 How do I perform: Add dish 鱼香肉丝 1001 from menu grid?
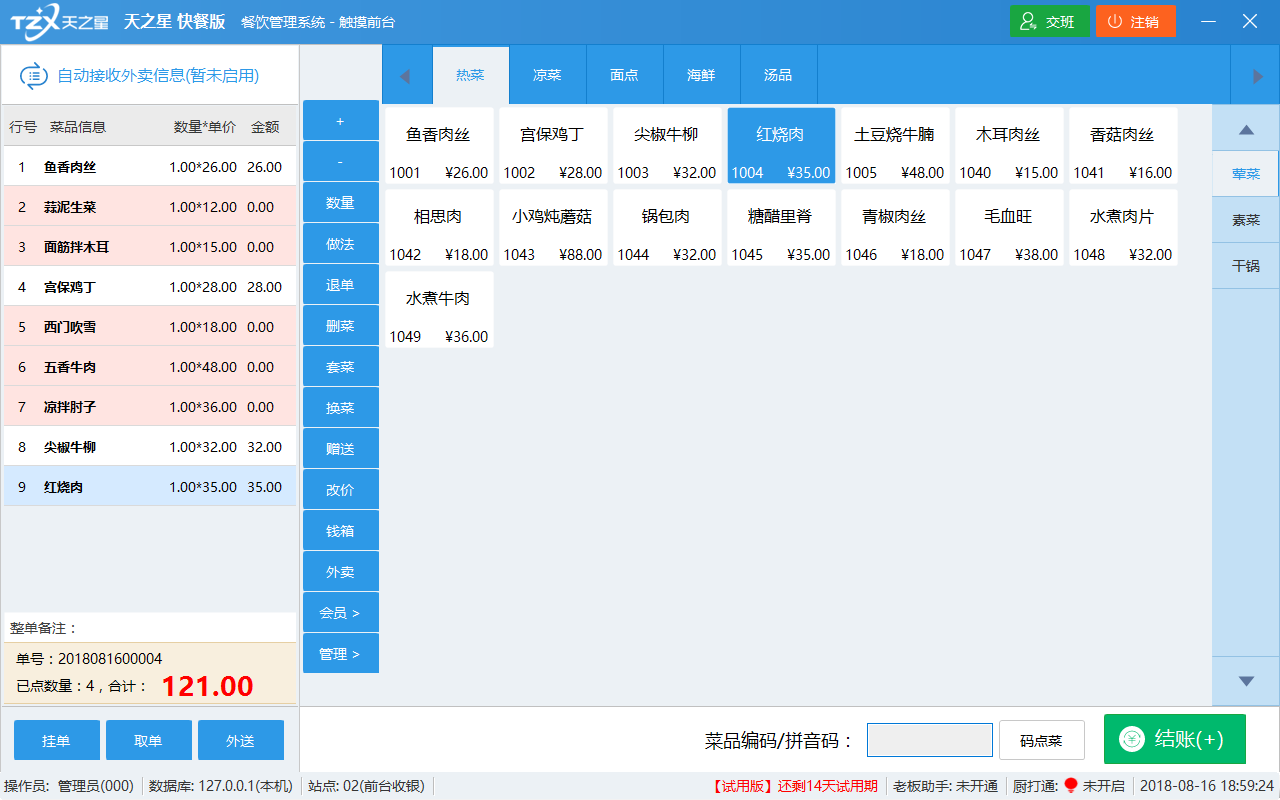pyautogui.click(x=439, y=146)
